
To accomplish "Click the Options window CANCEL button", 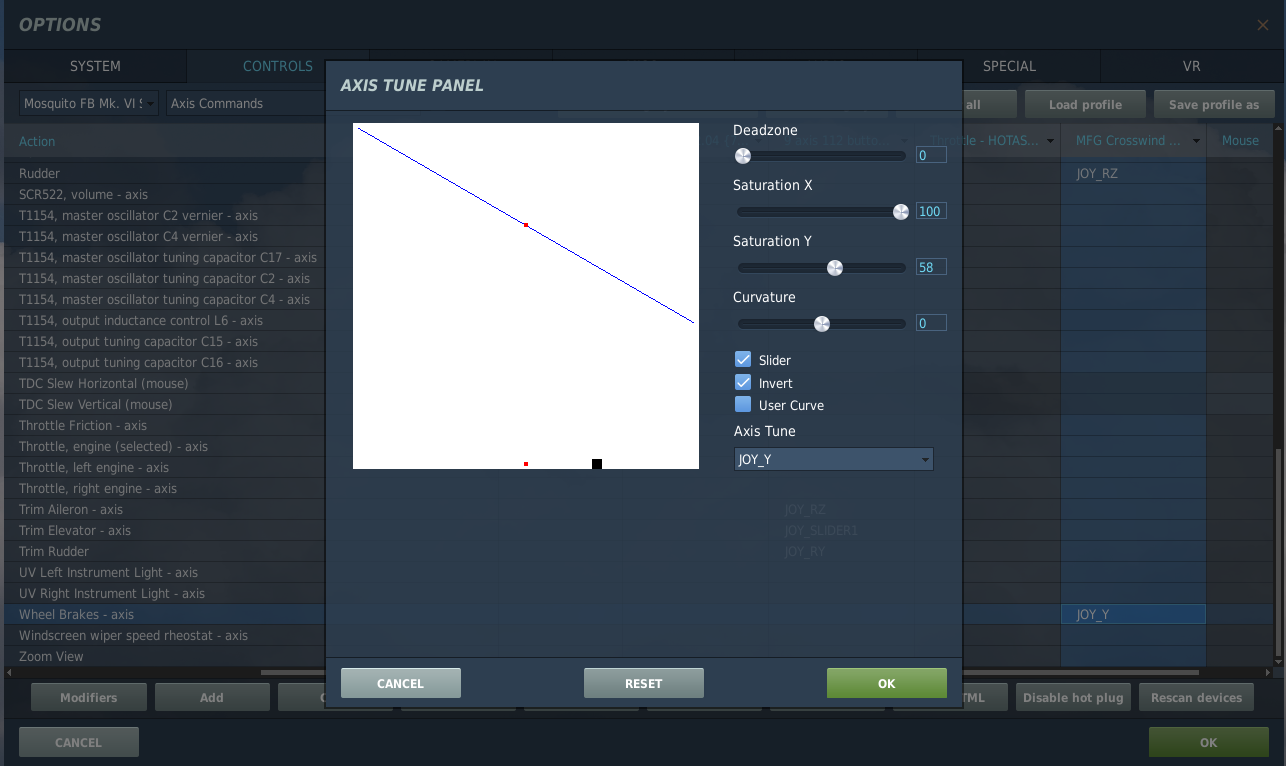I will 78,742.
